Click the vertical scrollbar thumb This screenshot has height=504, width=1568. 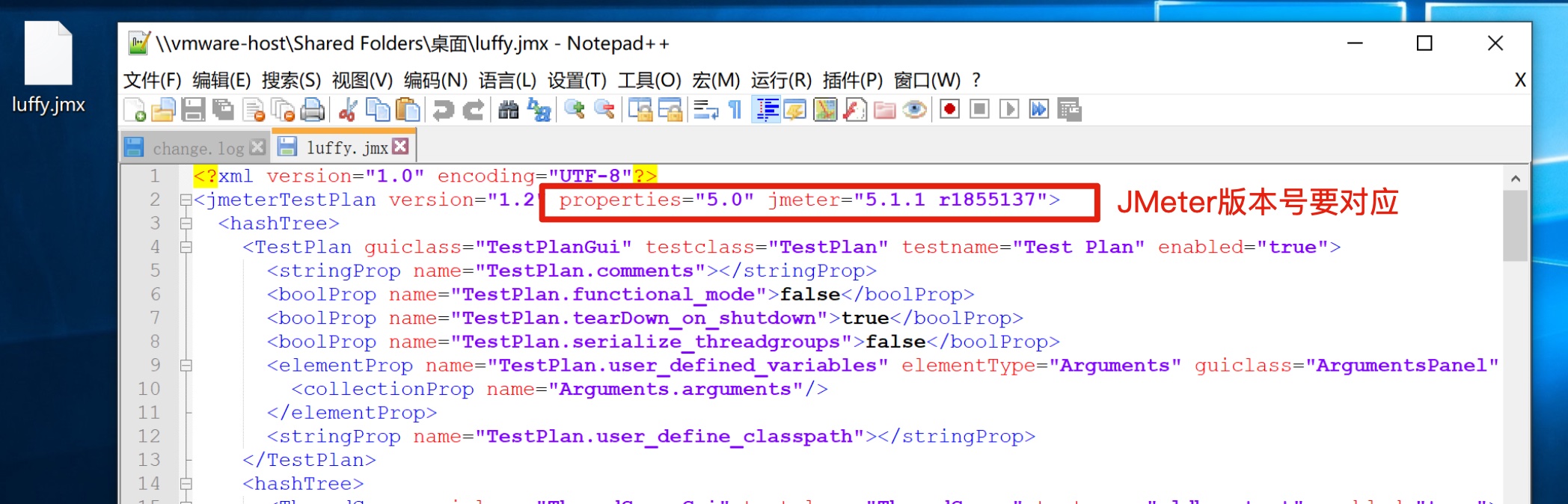(x=1515, y=226)
